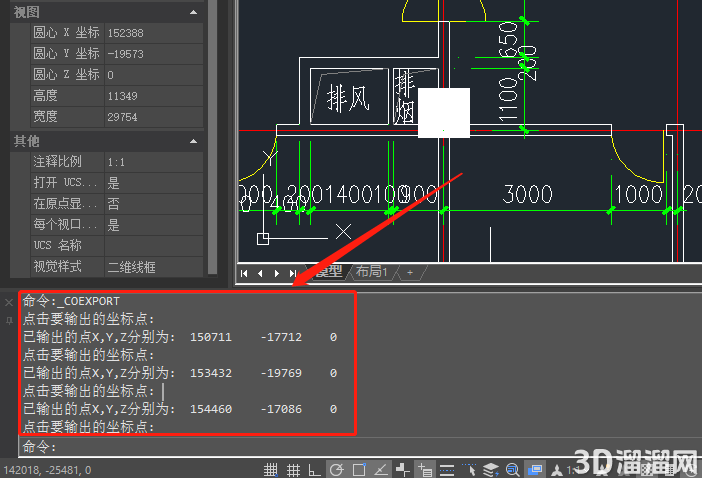Edit 圆心 X 坐标 value 152388
This screenshot has height=478, width=702.
(x=154, y=33)
